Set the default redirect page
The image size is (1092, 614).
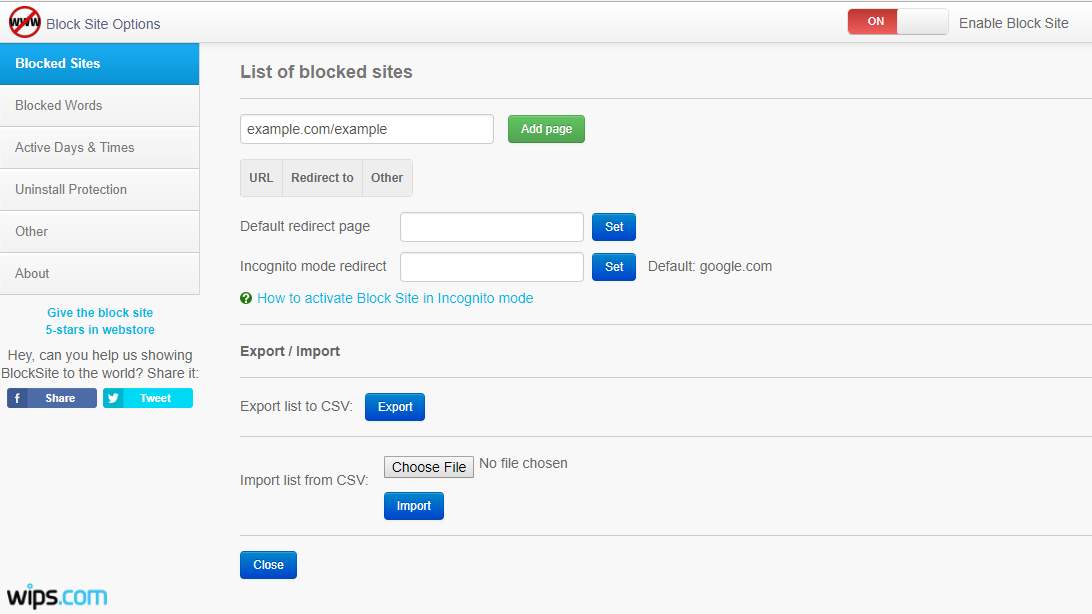614,227
